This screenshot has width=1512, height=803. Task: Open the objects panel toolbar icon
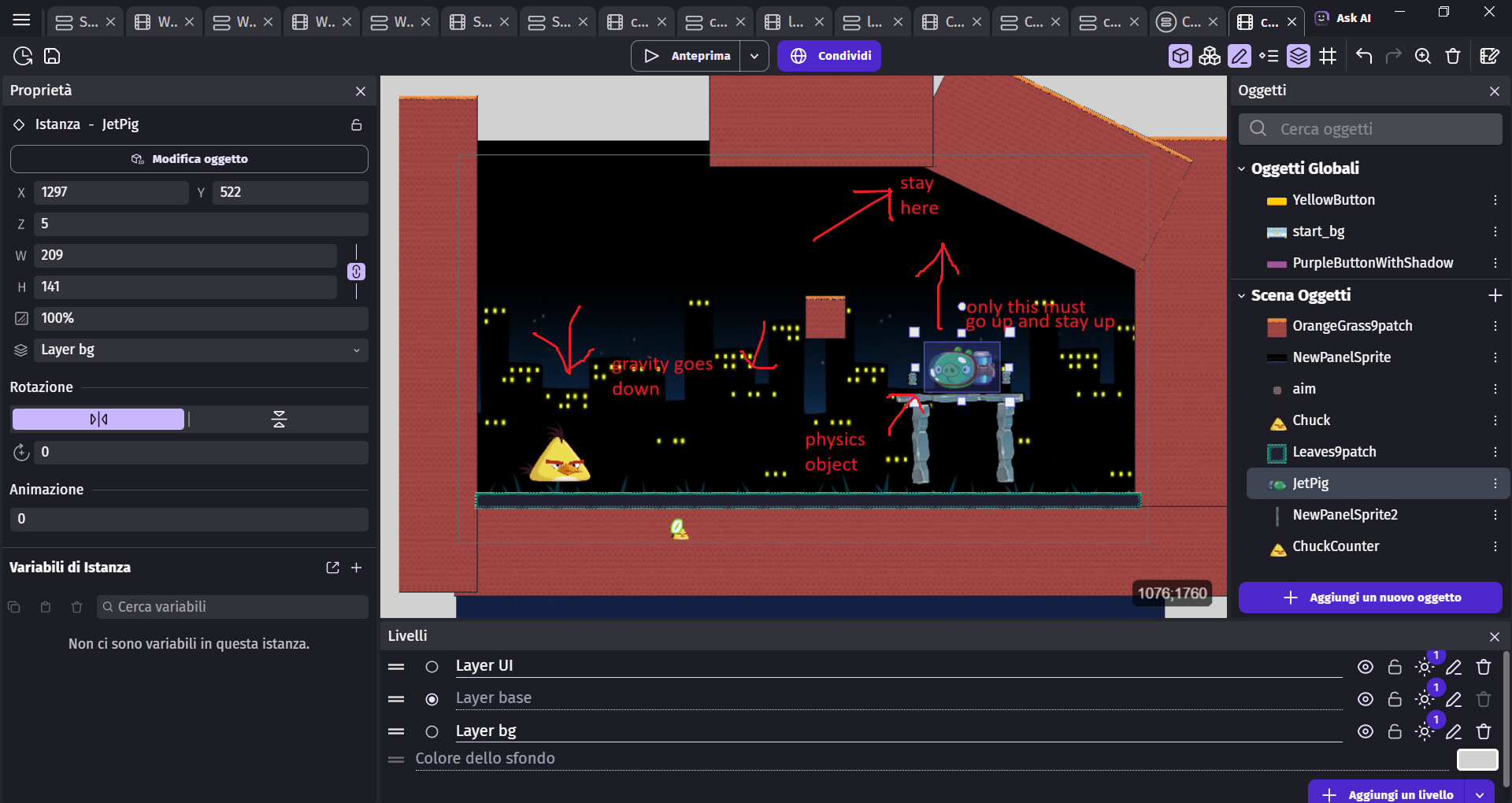click(1180, 56)
